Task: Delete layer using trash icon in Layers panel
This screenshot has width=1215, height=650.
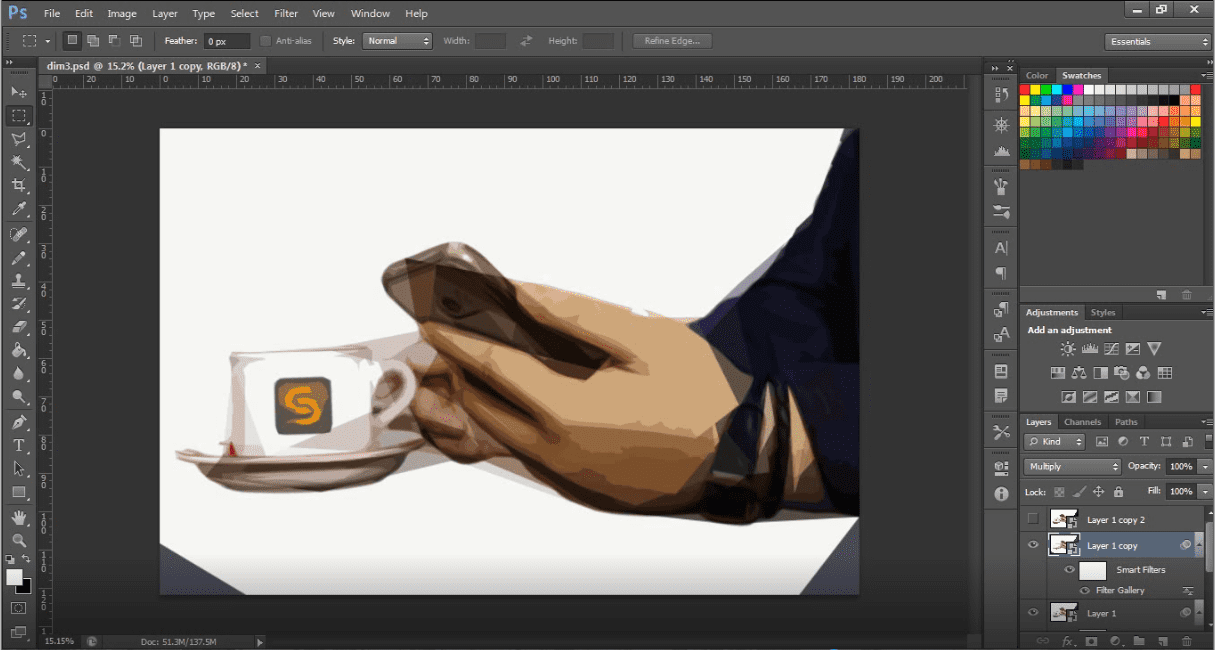Action: click(1187, 640)
